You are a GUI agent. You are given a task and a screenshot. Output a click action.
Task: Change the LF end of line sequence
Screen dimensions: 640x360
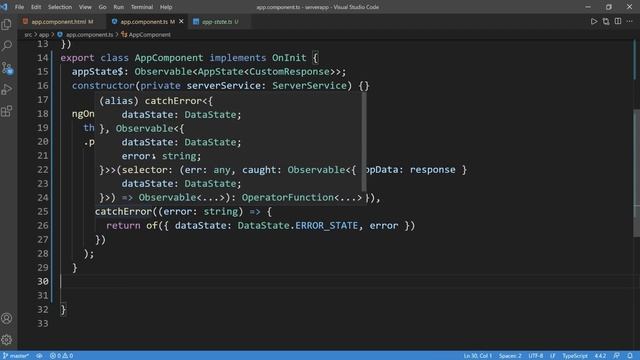(553, 356)
